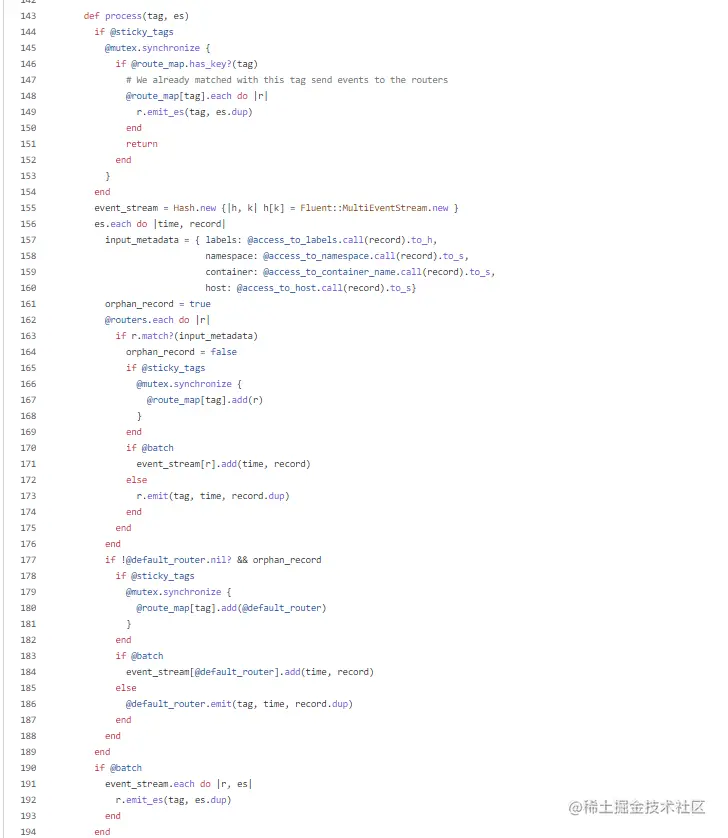Viewport: 728px width, 838px height.
Task: Click 'r.emit_es(tag, es.dup)' on line 149
Action: (195, 112)
